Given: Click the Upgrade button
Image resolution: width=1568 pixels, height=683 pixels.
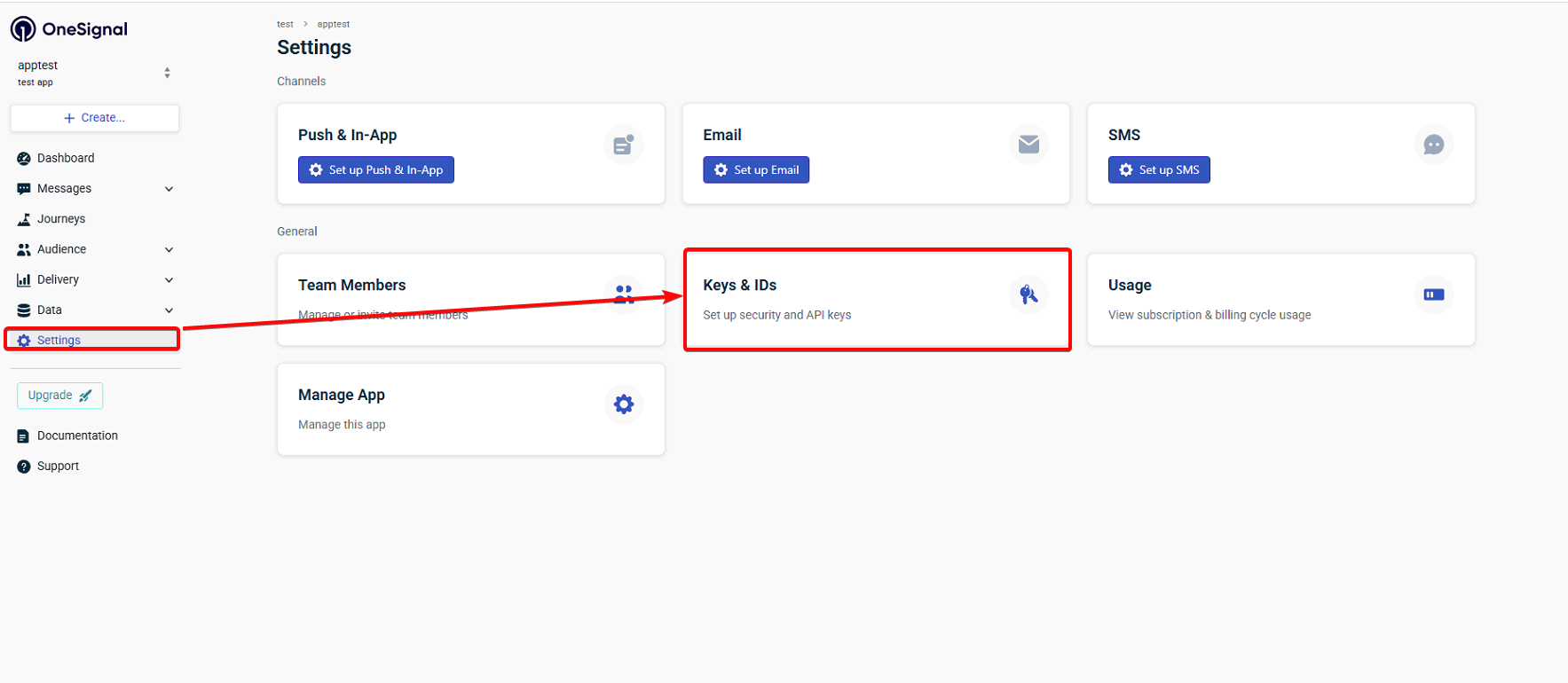Looking at the screenshot, I should [x=59, y=396].
